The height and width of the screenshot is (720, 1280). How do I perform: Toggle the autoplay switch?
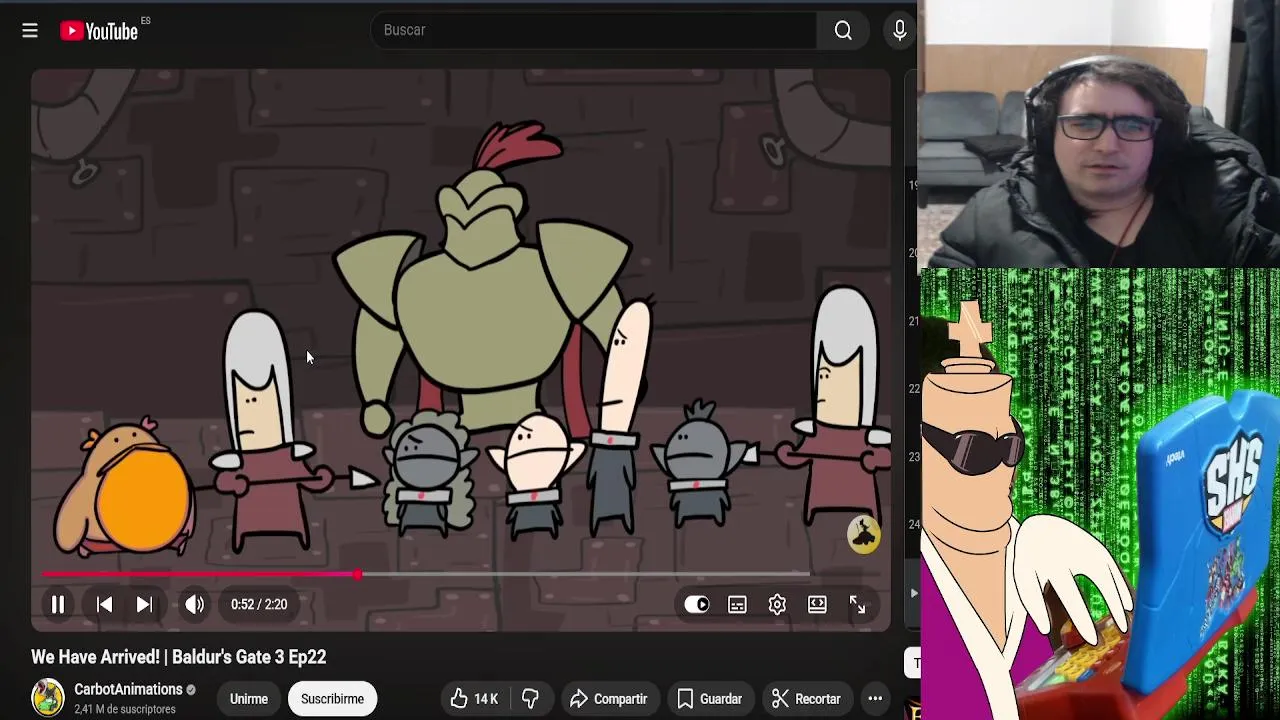697,604
